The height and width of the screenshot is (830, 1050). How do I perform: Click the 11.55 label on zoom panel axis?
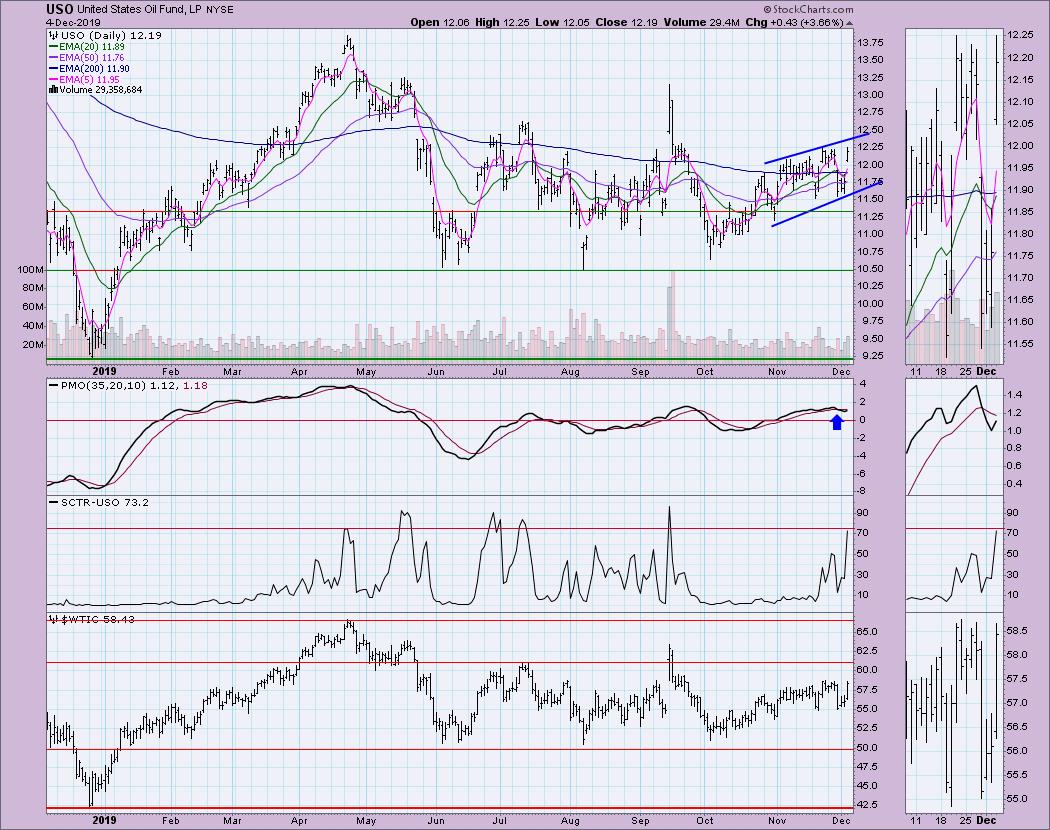coord(1020,344)
